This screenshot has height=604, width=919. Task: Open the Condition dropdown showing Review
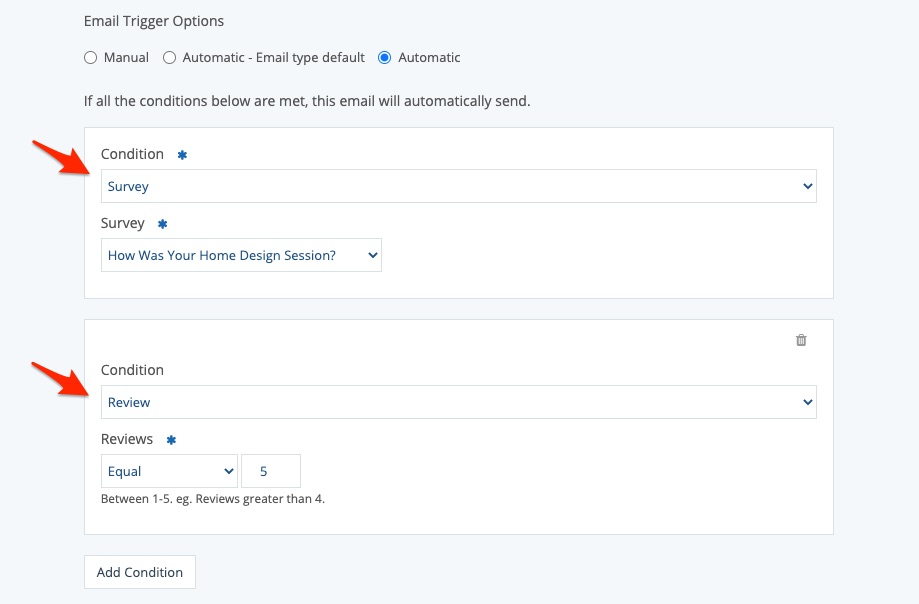(458, 402)
